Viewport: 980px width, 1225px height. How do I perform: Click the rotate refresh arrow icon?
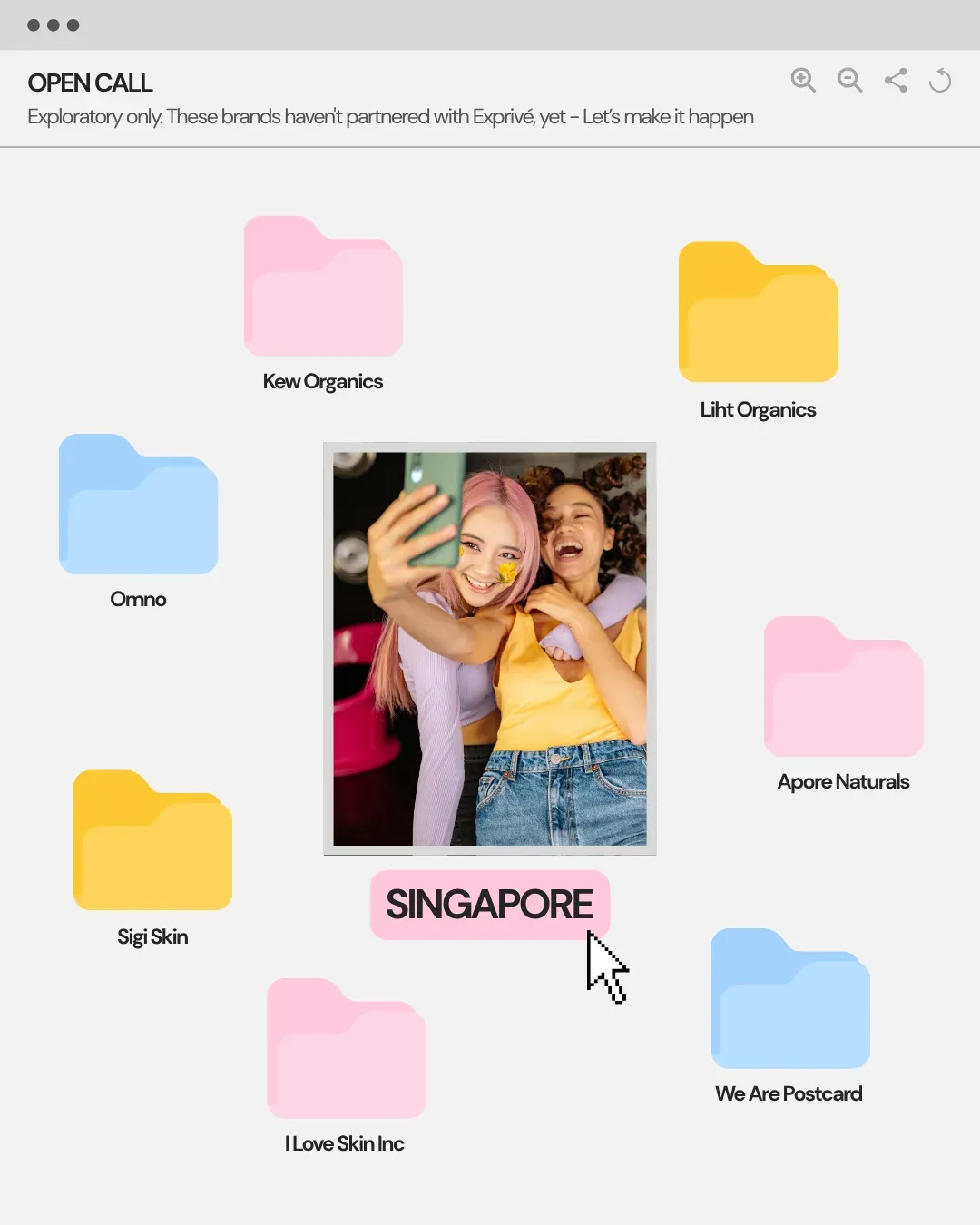(x=940, y=81)
